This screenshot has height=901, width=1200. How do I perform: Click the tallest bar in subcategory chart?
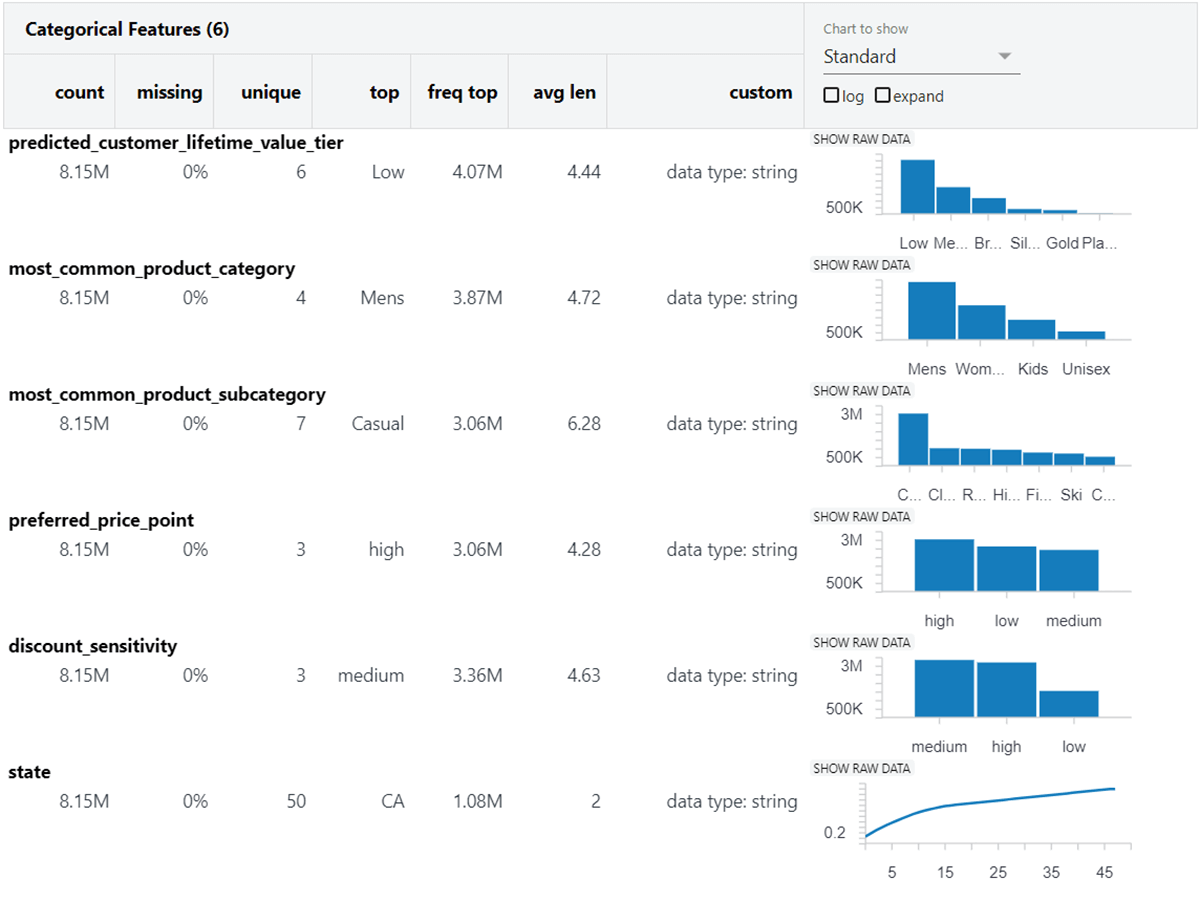[912, 440]
